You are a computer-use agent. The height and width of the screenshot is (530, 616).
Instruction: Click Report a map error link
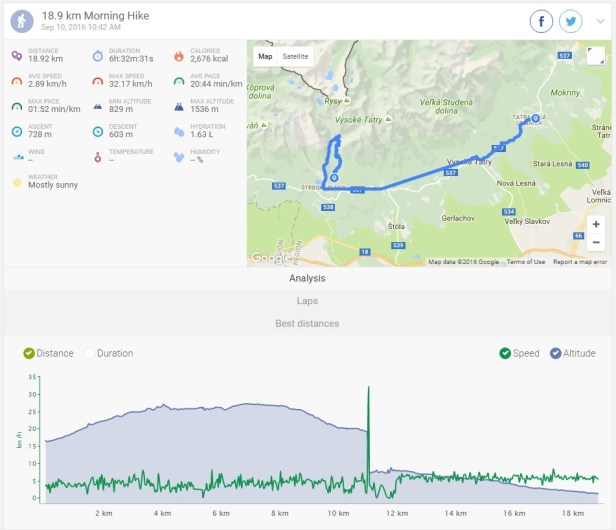(580, 262)
